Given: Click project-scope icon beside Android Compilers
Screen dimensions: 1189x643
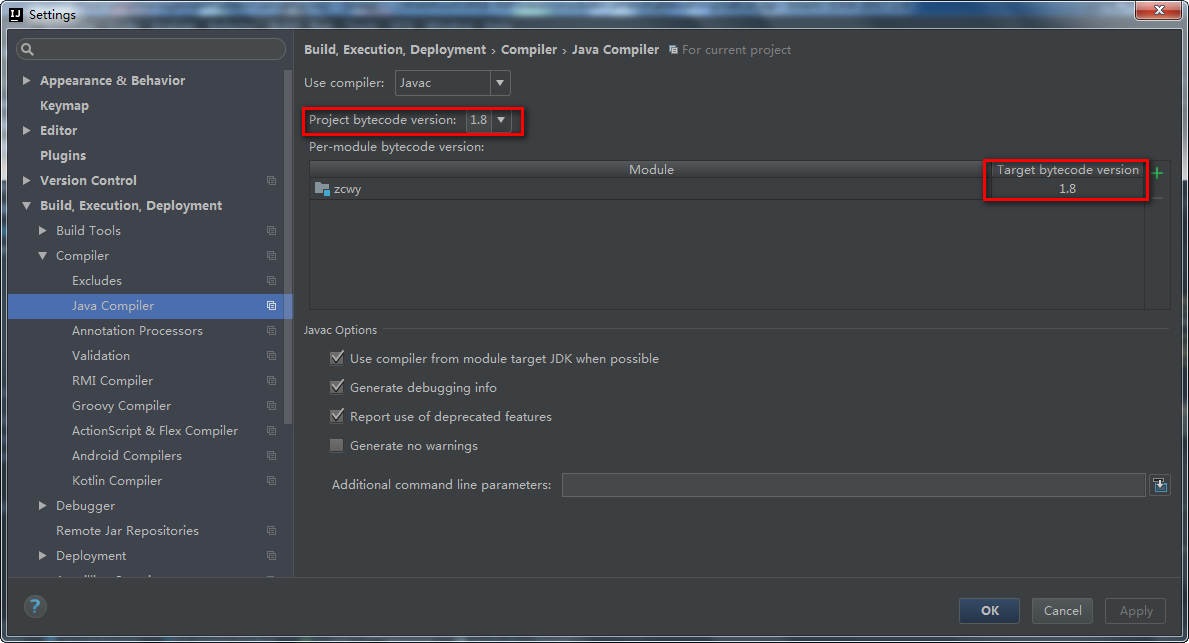Looking at the screenshot, I should click(271, 456).
